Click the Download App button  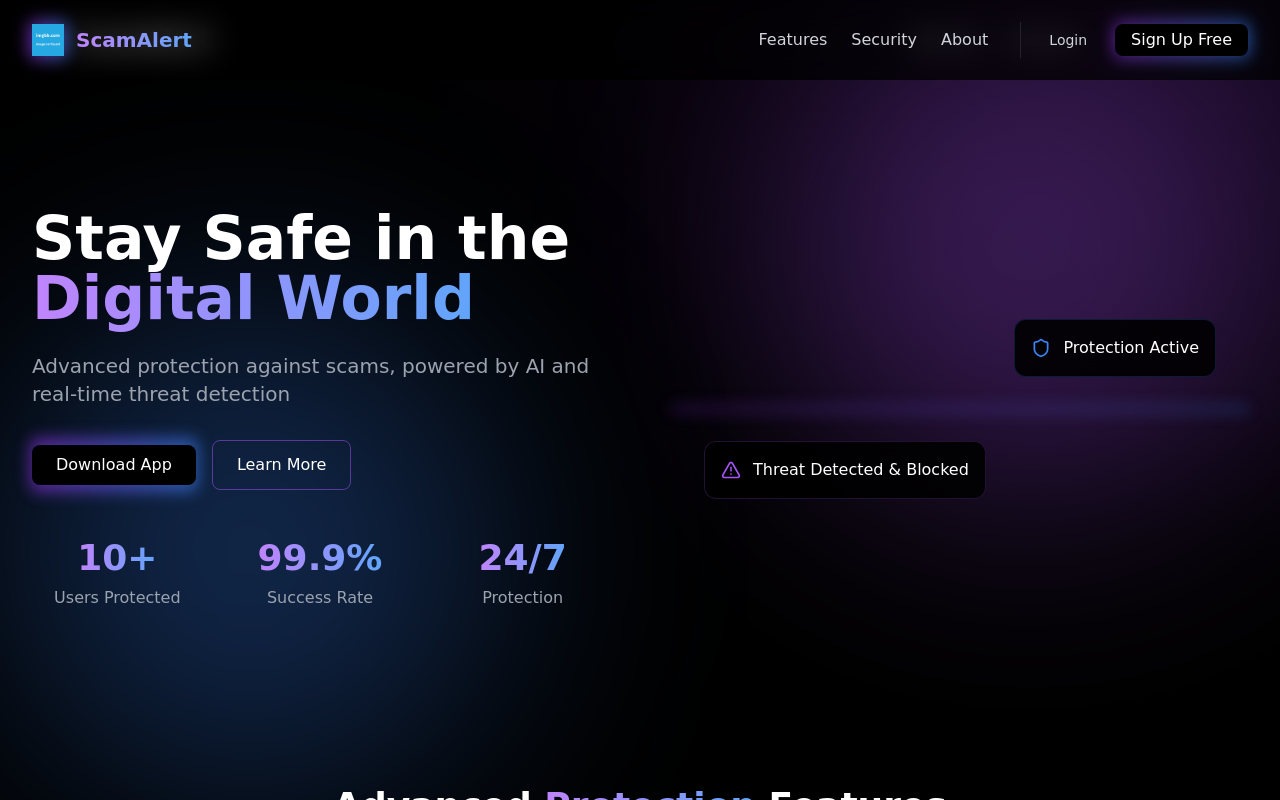pyautogui.click(x=114, y=465)
